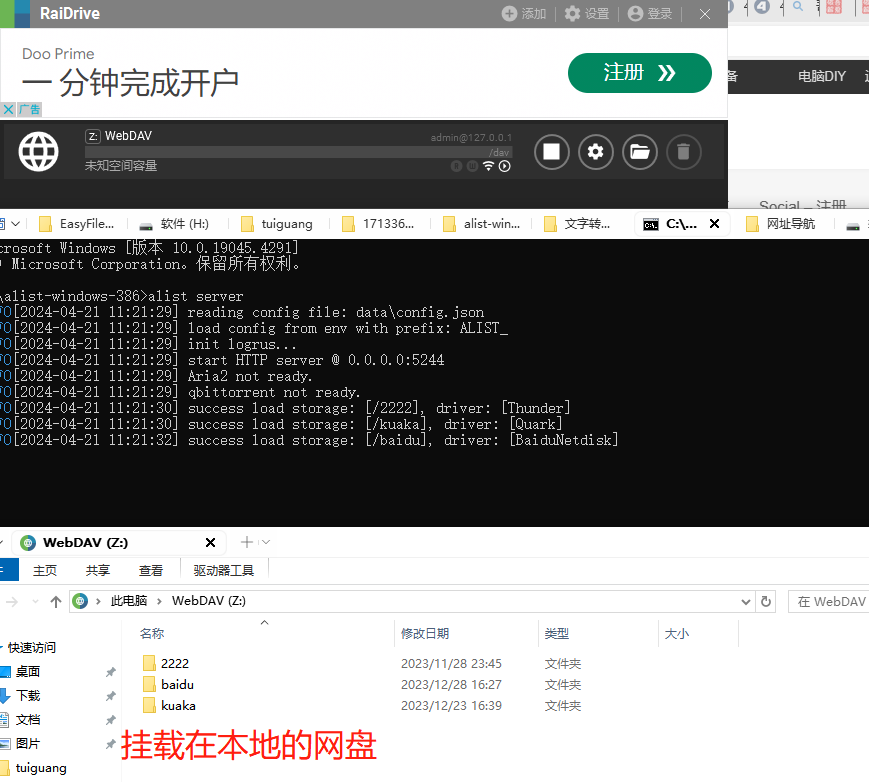Click the date 2023/12/28 16:27

pyautogui.click(x=451, y=684)
